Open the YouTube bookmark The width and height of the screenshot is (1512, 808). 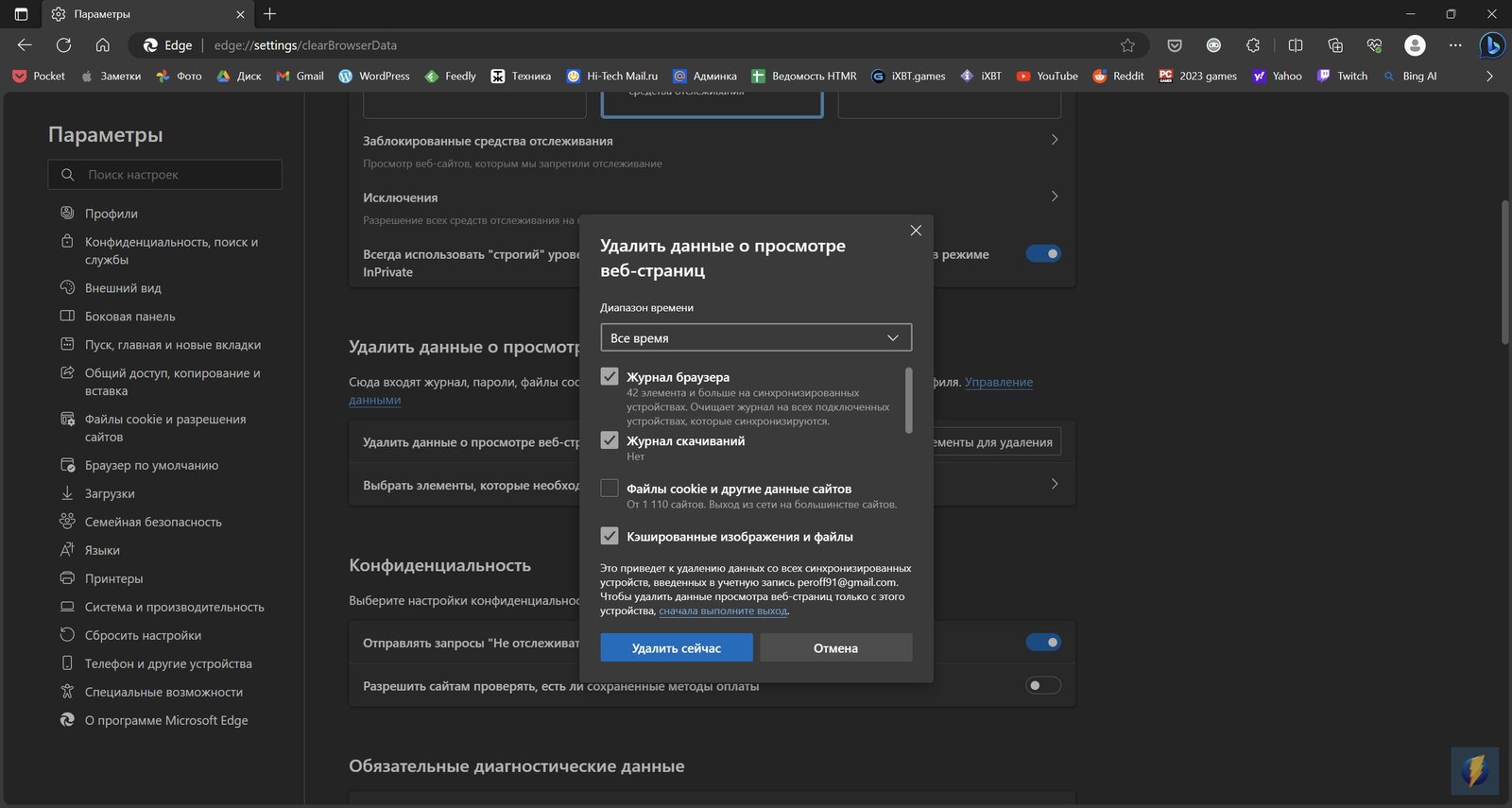pyautogui.click(x=1047, y=76)
